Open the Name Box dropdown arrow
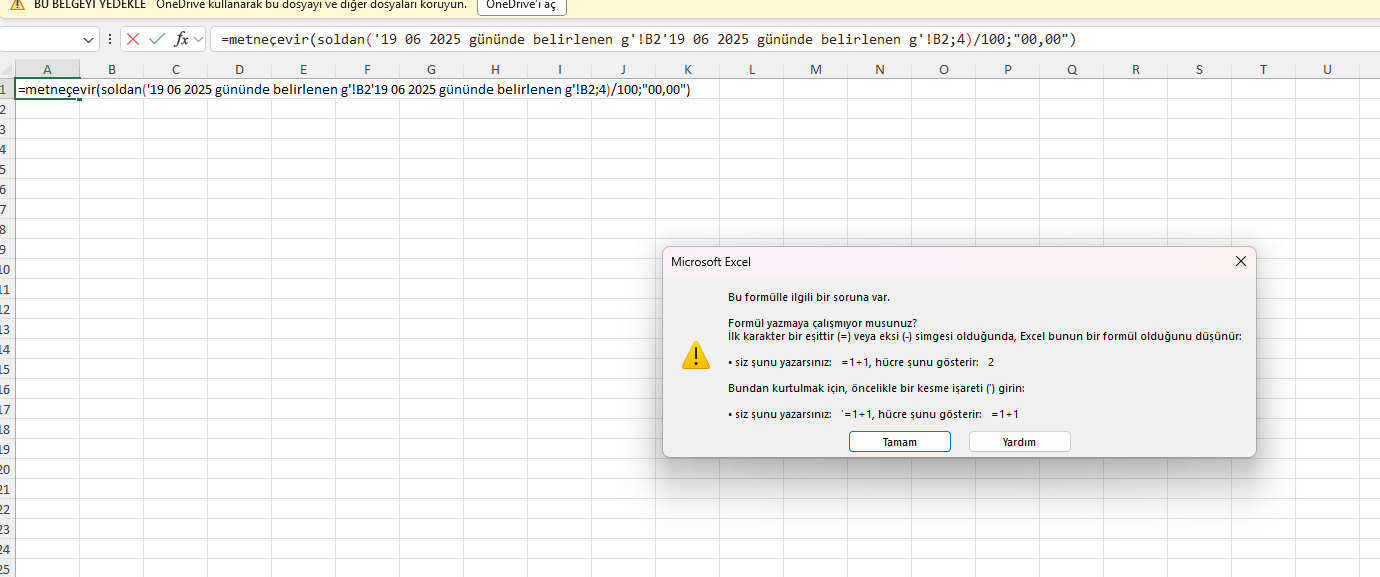The height and width of the screenshot is (577, 1380). tap(88, 40)
